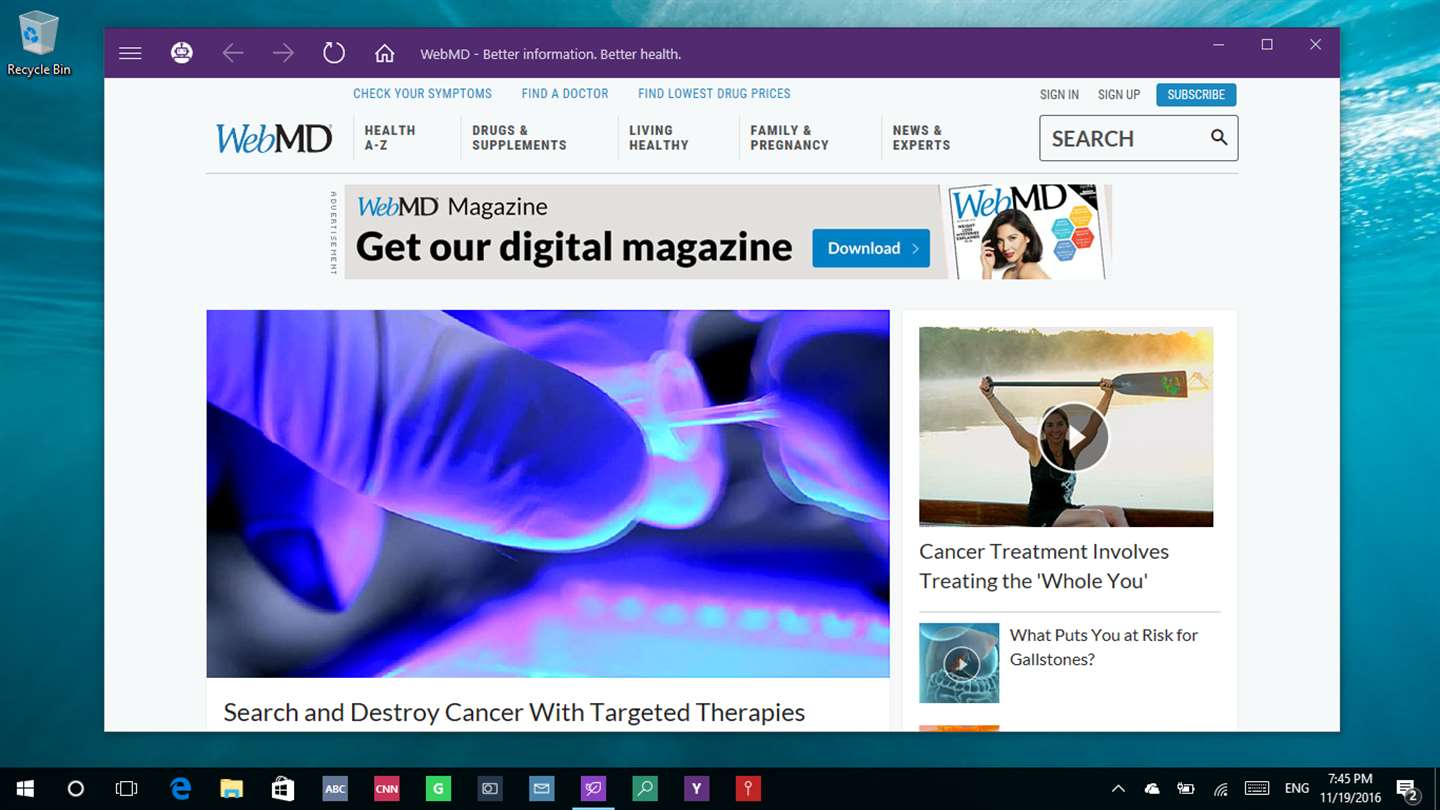Open the CNN app on the taskbar
The image size is (1440, 810).
[x=387, y=789]
